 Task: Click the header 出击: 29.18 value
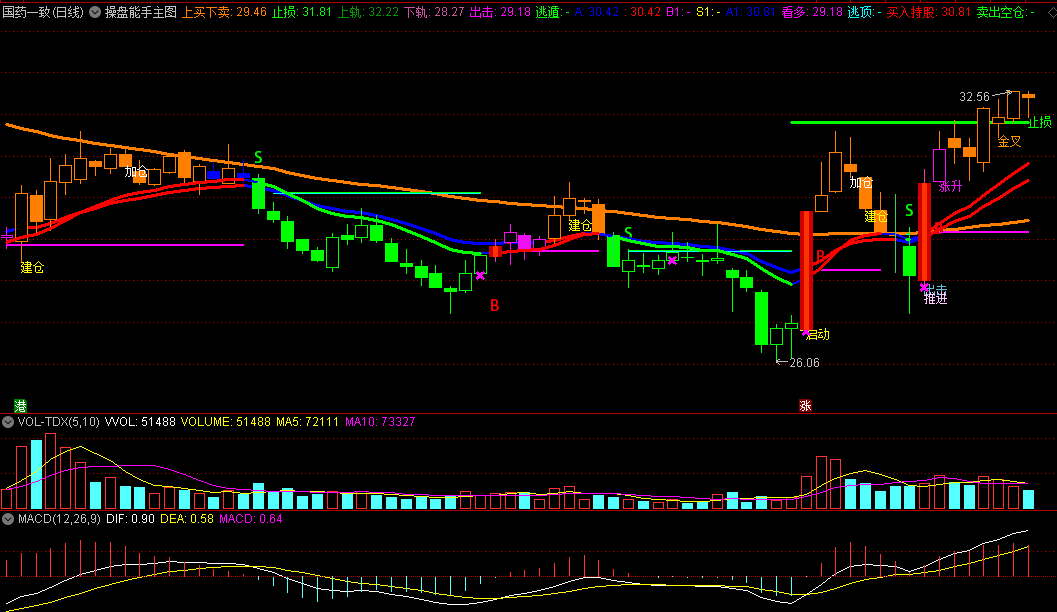coord(500,12)
